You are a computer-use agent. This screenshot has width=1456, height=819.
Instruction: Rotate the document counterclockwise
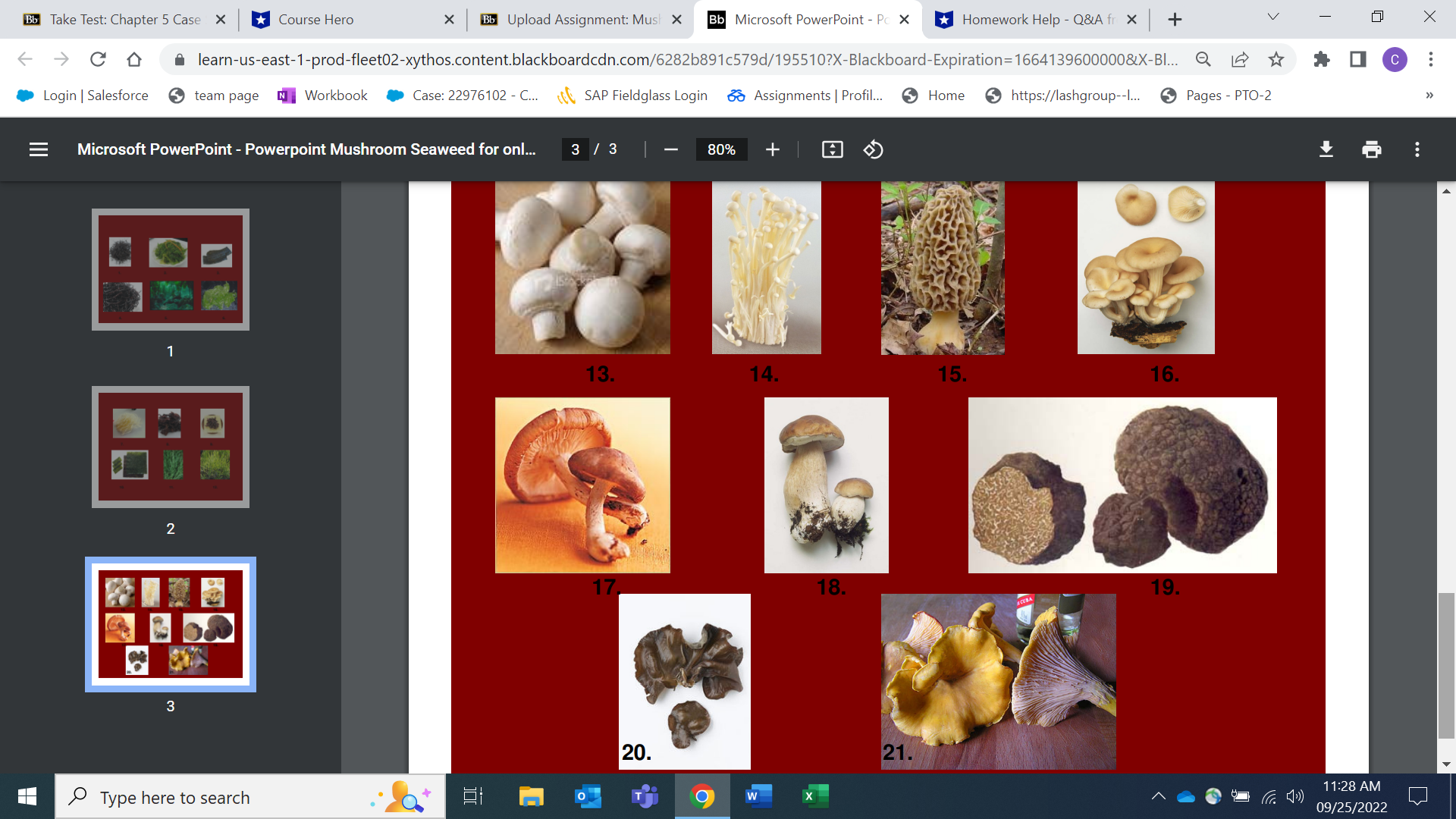873,149
